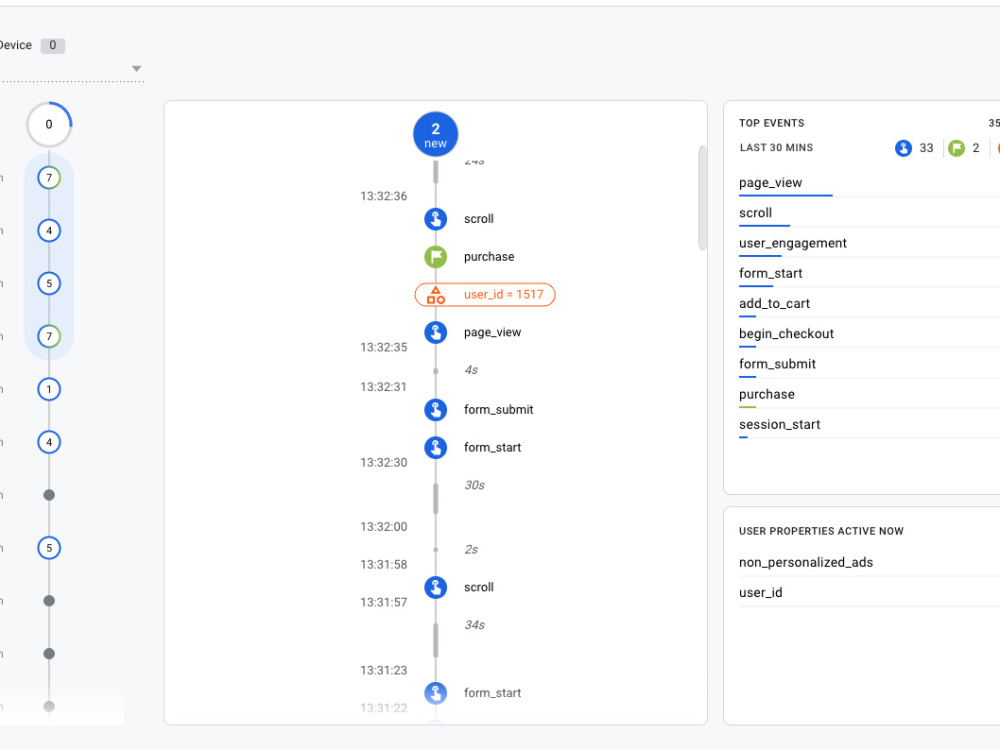Select the 4-event minute bubble directly below the 1 bubble
This screenshot has height=750, width=1000.
[x=49, y=443]
